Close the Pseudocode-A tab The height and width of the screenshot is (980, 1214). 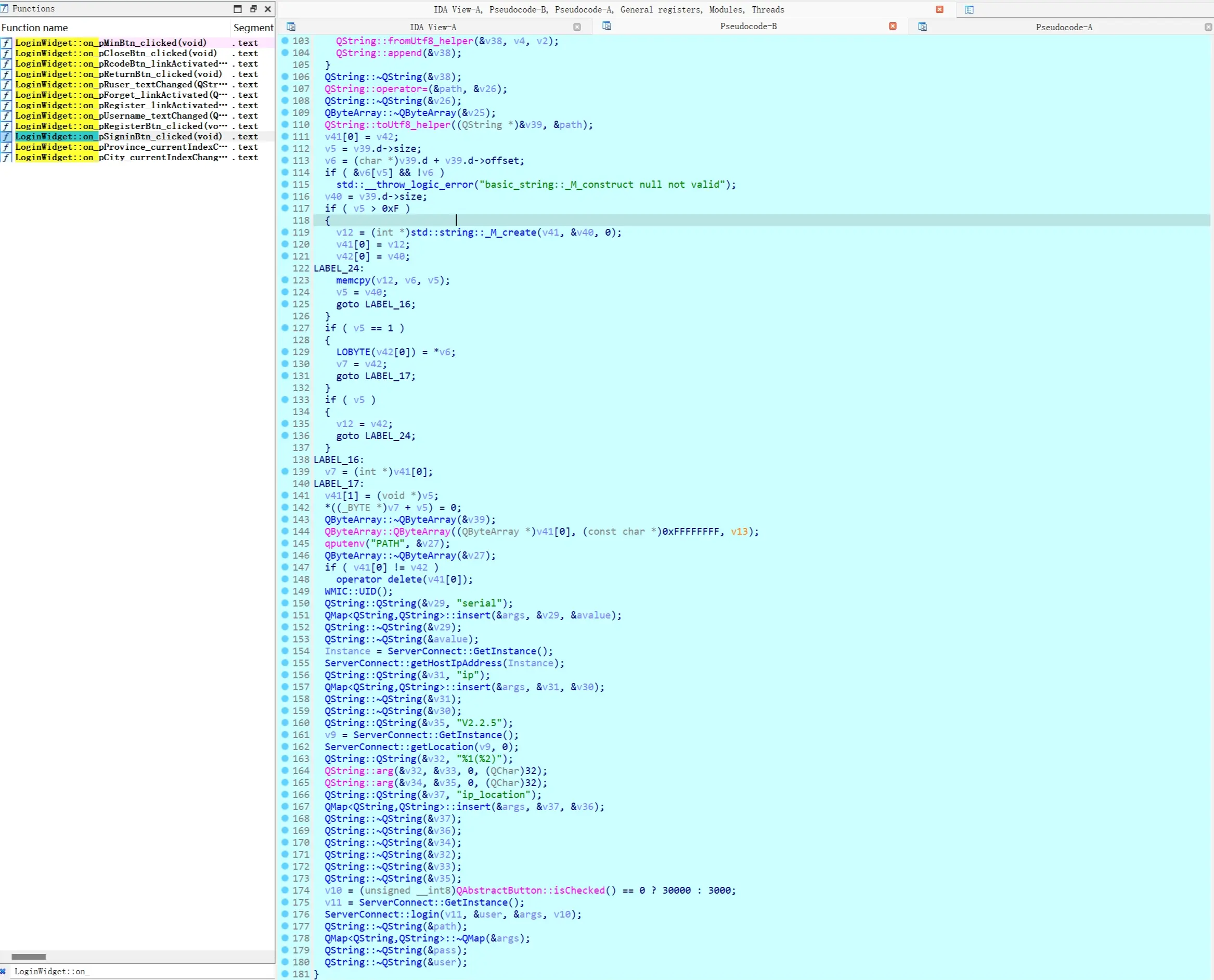(x=1208, y=27)
